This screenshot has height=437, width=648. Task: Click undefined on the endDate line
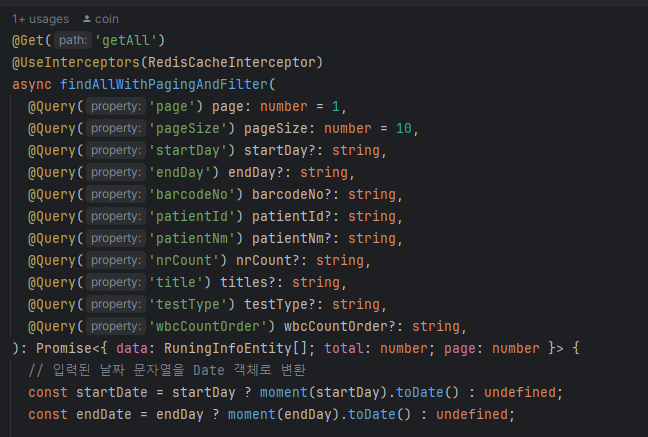[472, 414]
